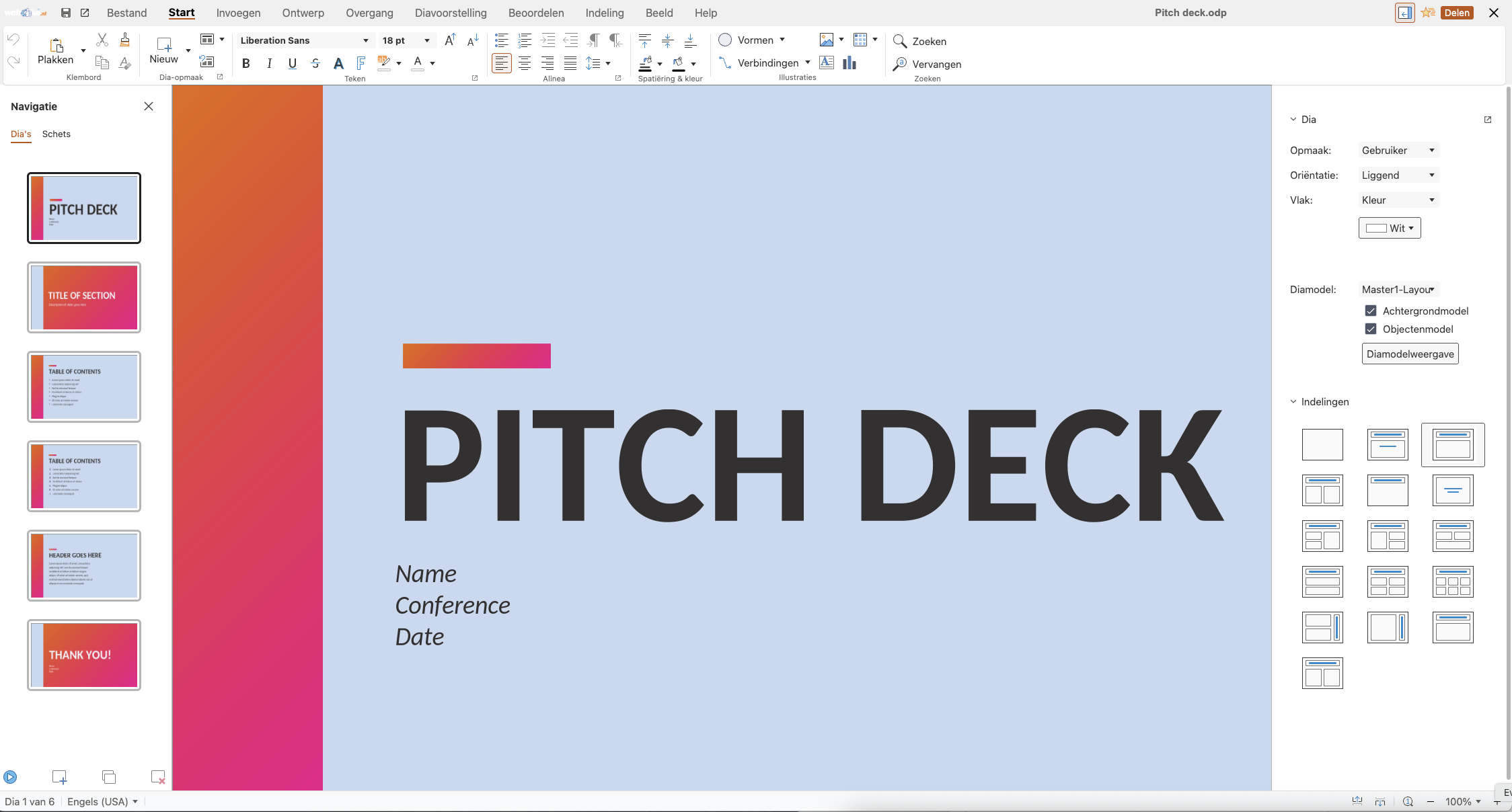Click the unordered bullet list icon
The image size is (1512, 812).
[502, 40]
